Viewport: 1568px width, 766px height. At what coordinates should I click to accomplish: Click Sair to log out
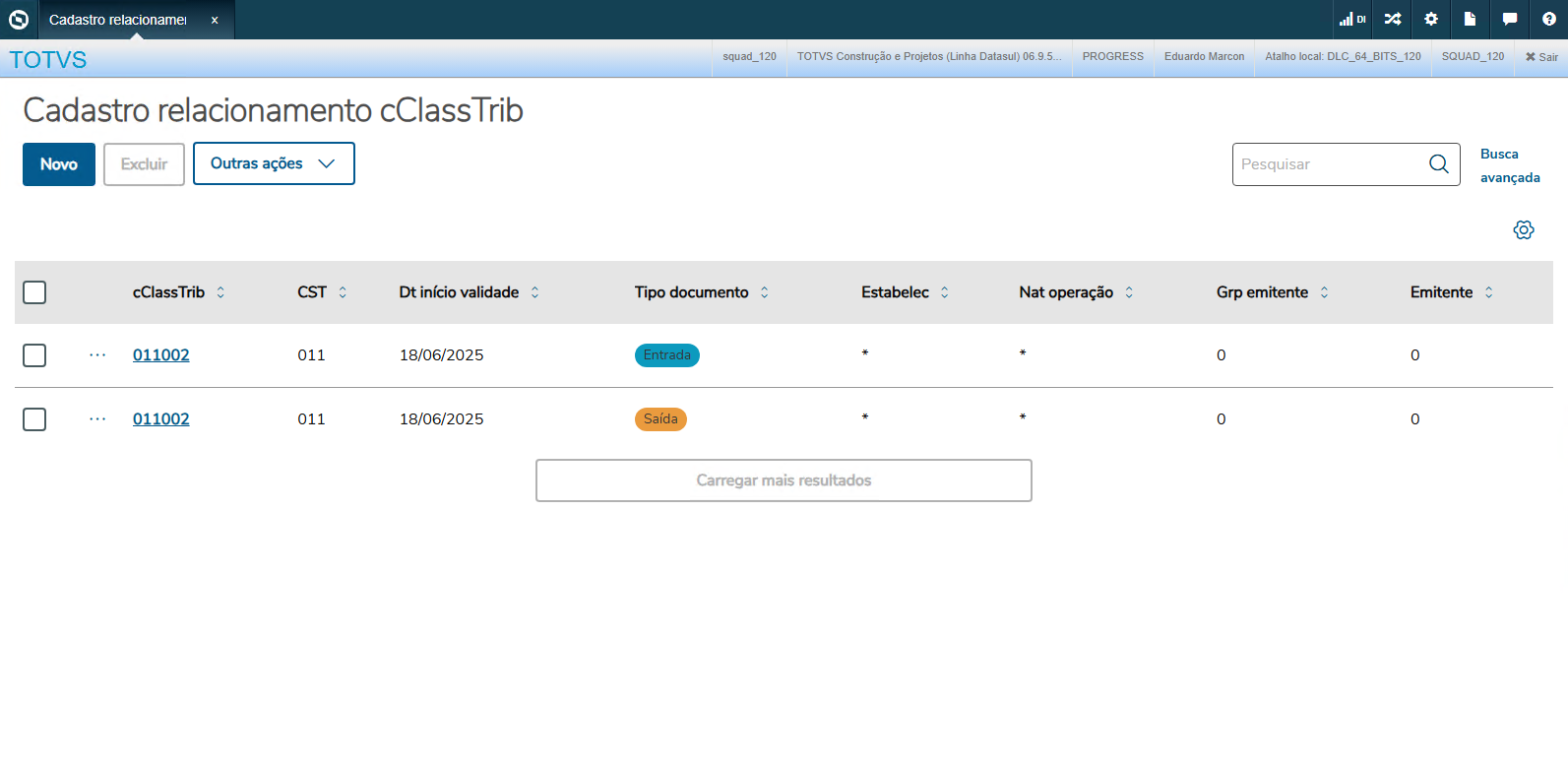tap(1541, 57)
